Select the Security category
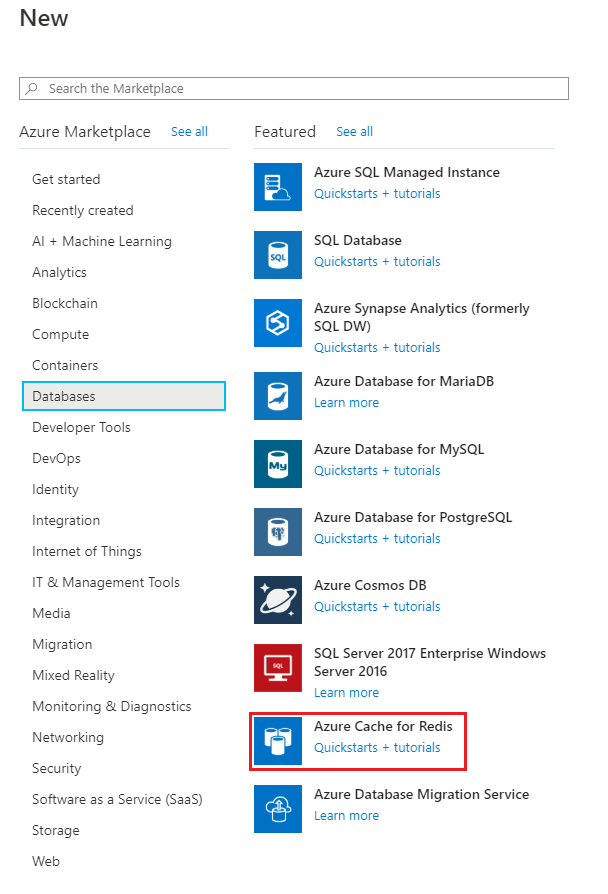This screenshot has width=608, height=894. [56, 768]
